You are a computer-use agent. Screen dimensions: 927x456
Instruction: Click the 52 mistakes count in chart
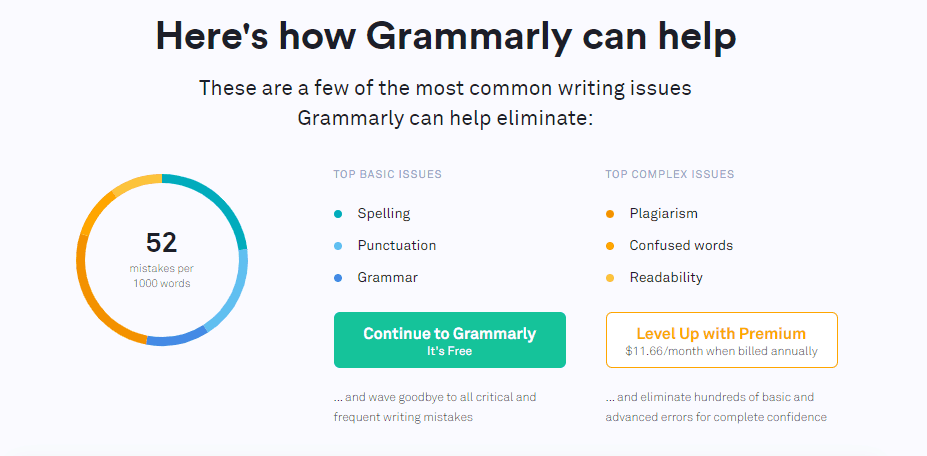pyautogui.click(x=161, y=242)
